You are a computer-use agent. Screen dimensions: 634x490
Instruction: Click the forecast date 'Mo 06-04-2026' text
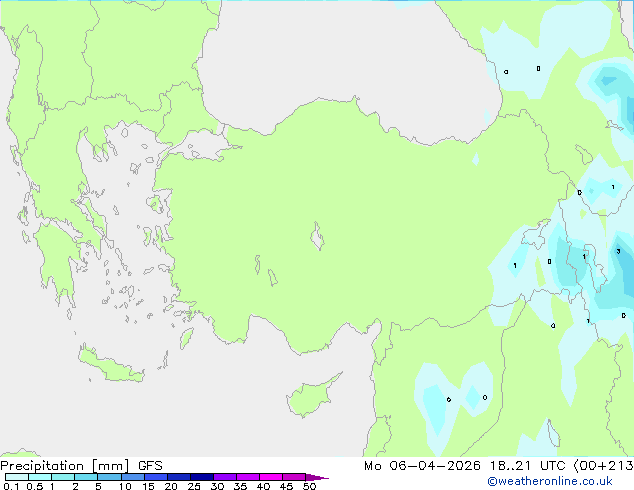(x=422, y=466)
